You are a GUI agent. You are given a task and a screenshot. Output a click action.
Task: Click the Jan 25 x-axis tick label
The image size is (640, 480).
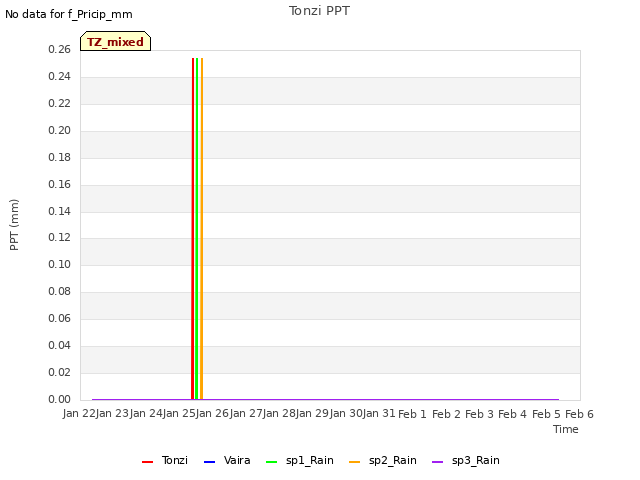coord(179,413)
